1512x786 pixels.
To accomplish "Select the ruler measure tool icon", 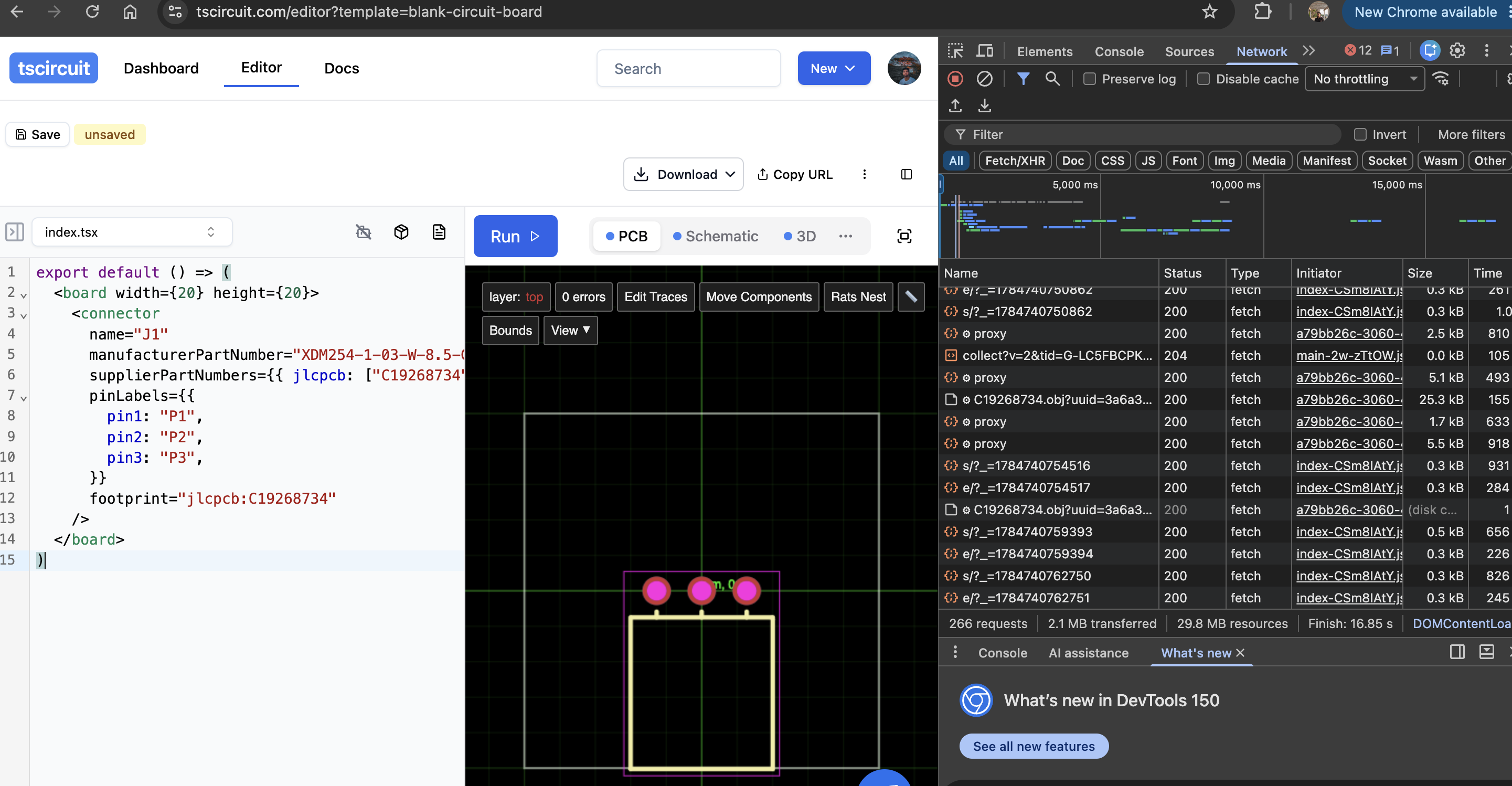I will pyautogui.click(x=911, y=297).
